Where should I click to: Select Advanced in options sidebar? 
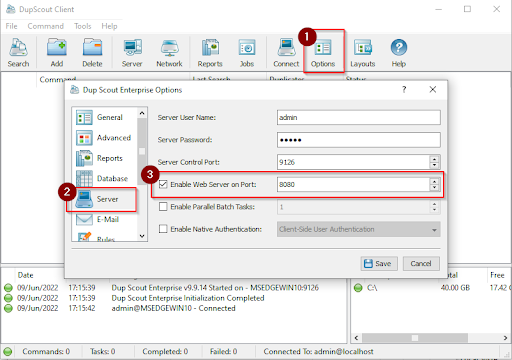(104, 138)
